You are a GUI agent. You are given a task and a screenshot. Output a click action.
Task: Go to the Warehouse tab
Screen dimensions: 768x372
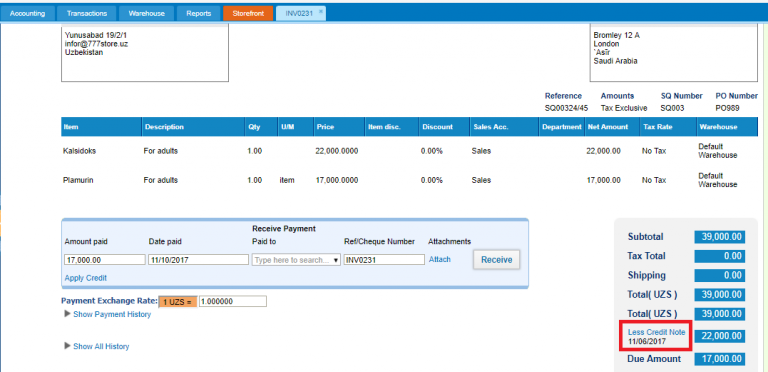tap(146, 14)
